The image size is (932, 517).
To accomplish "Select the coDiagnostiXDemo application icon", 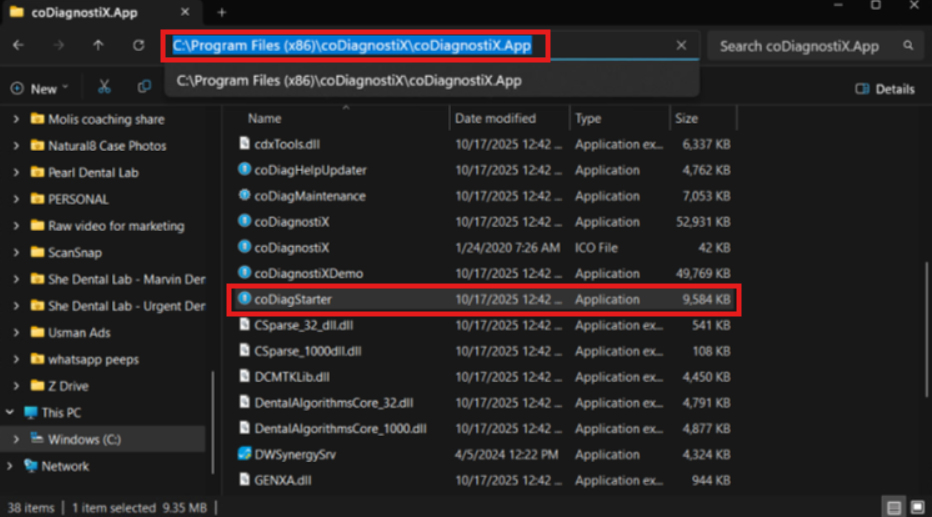I will (244, 273).
